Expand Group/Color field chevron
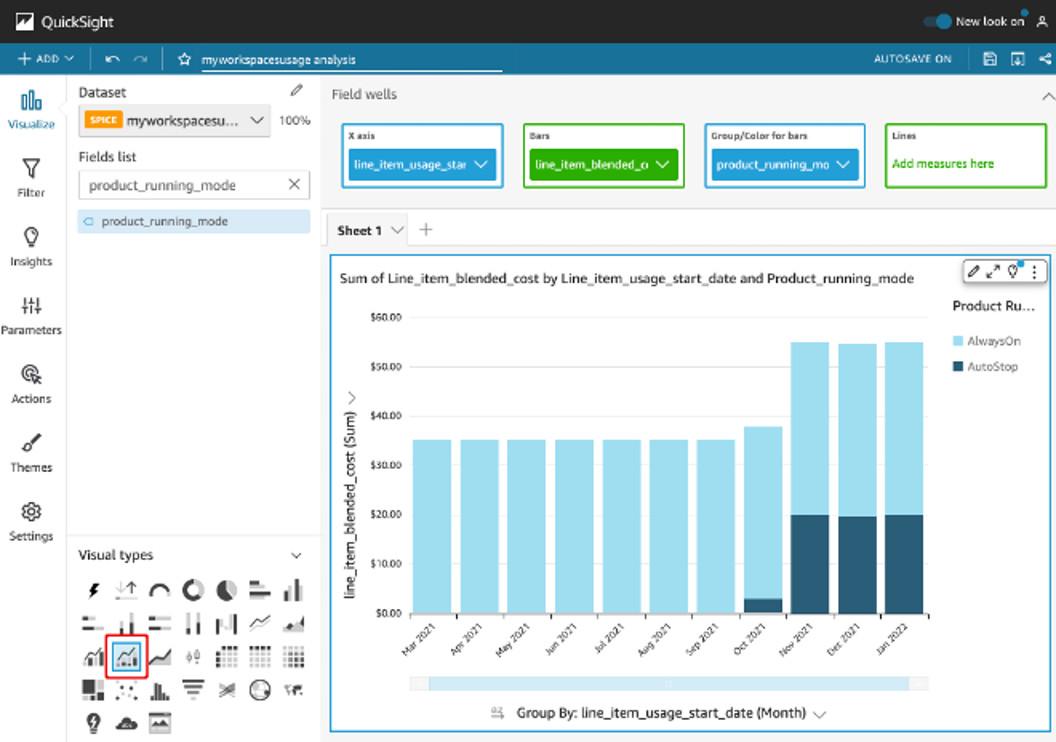Viewport: 1056px width, 742px height. pyautogui.click(x=843, y=165)
